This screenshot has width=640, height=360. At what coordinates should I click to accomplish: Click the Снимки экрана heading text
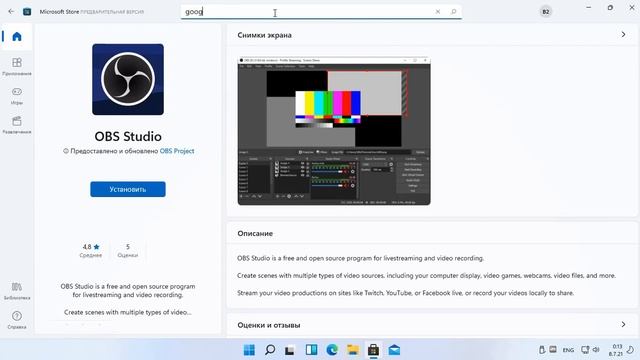[264, 35]
